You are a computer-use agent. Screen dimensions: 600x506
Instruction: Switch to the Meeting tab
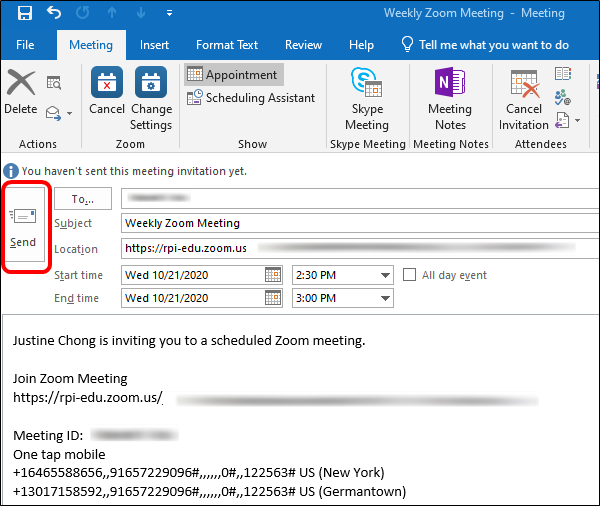(91, 45)
